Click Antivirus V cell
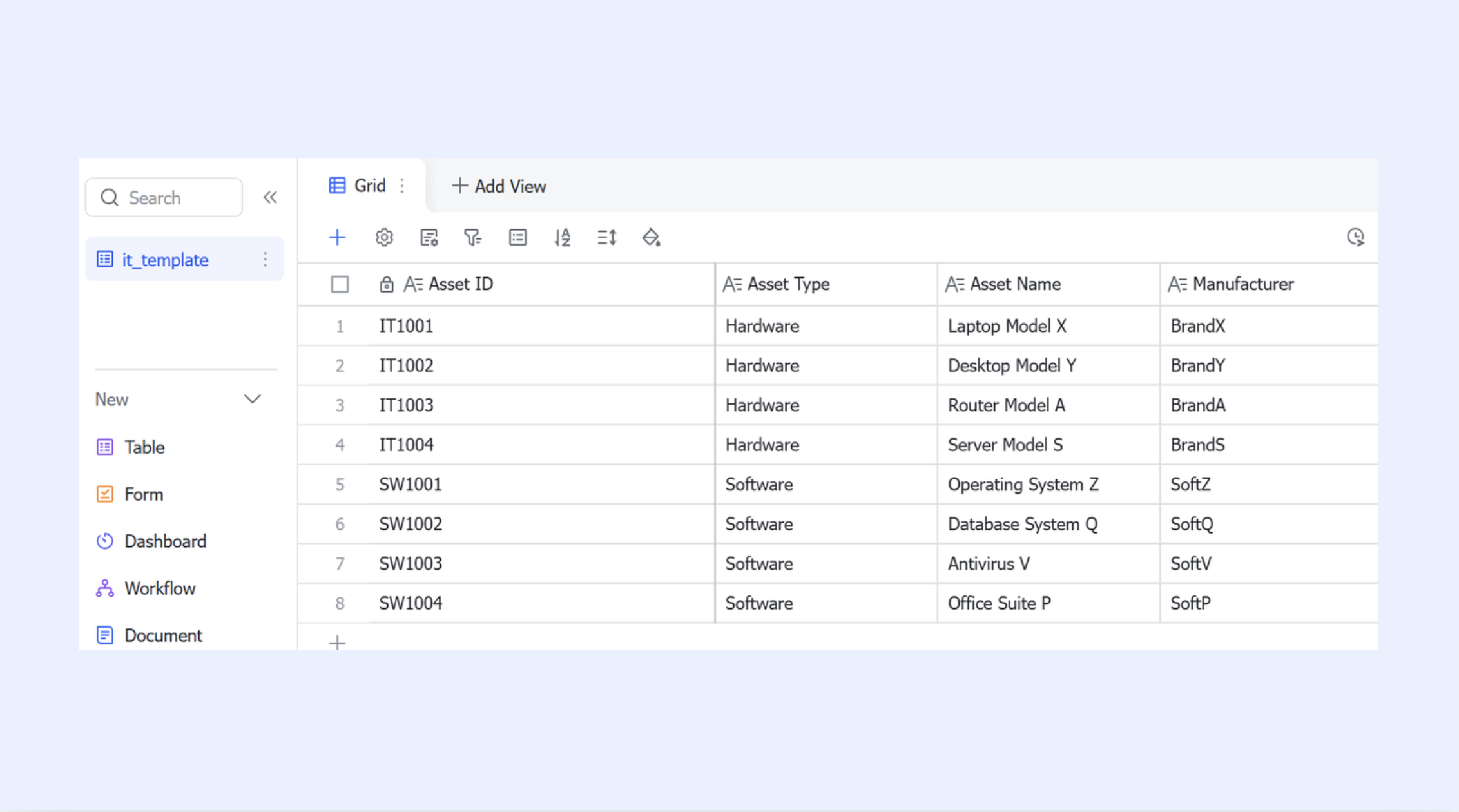This screenshot has height=812, width=1459. pos(1048,564)
